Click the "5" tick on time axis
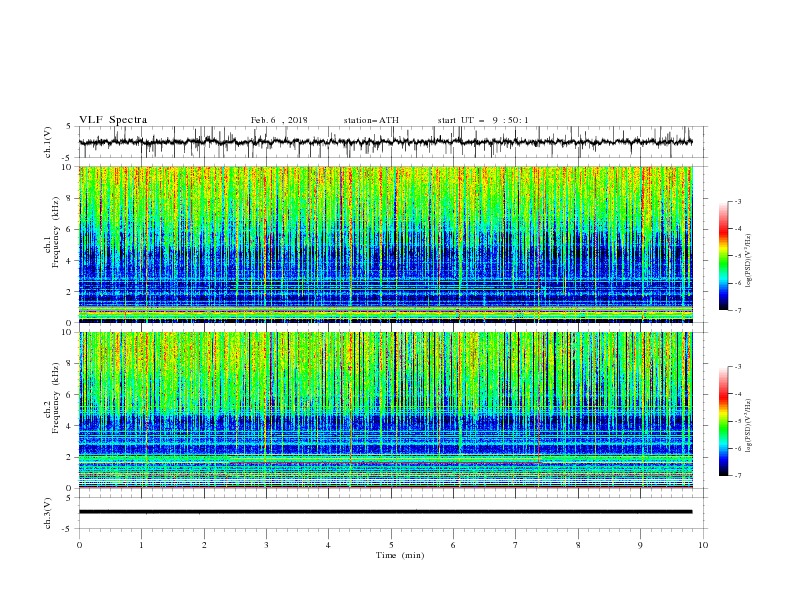 (x=391, y=545)
